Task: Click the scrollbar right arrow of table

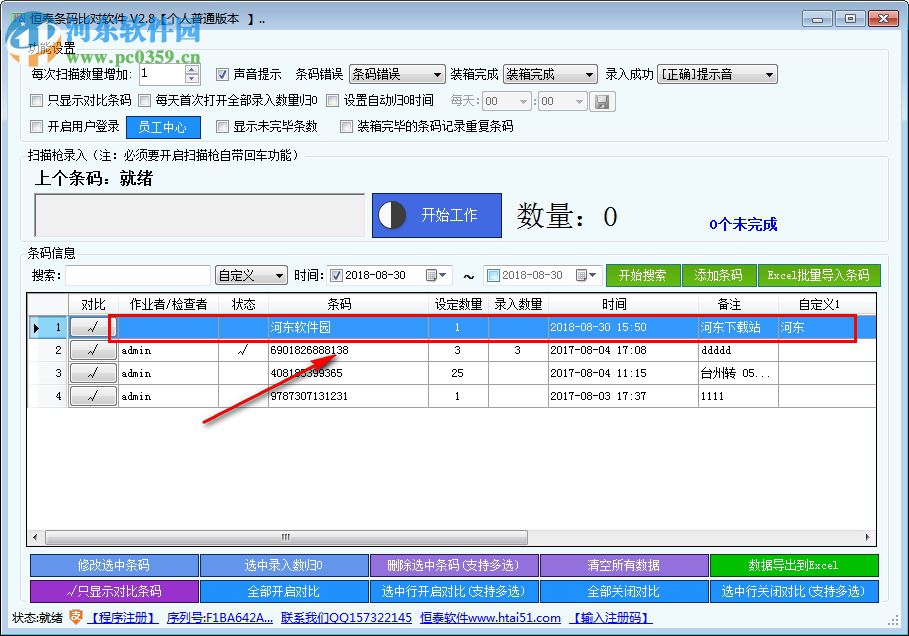Action: (867, 537)
